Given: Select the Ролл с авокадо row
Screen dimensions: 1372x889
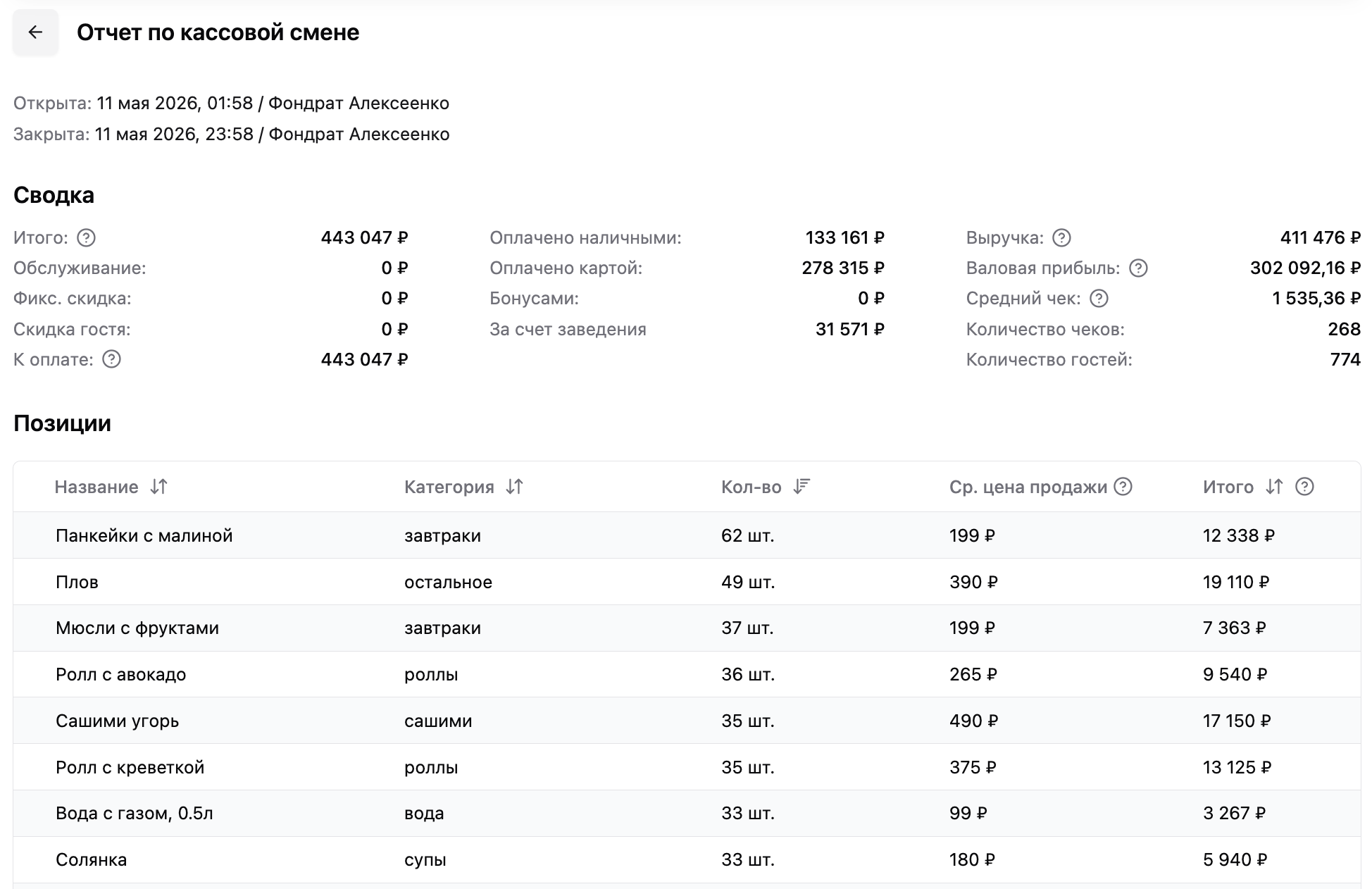Looking at the screenshot, I should point(687,675).
